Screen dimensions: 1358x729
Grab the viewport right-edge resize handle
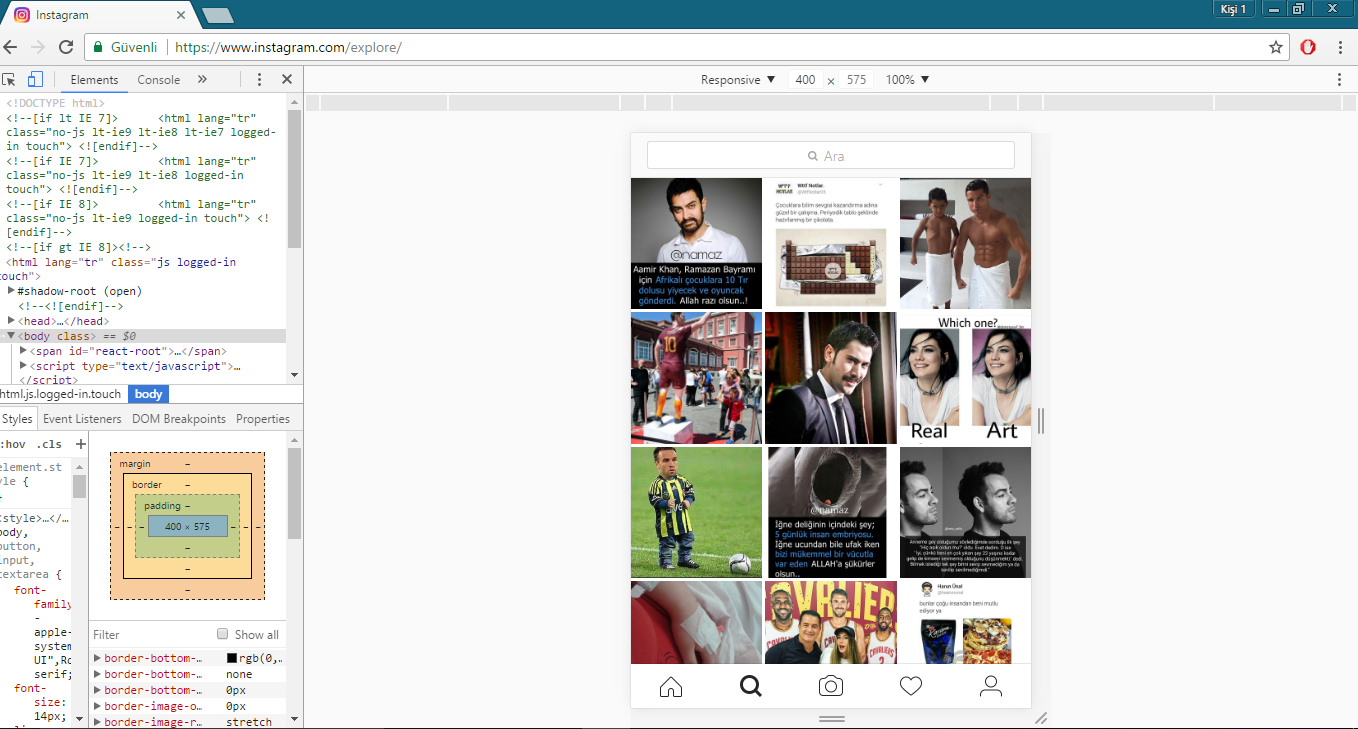1041,421
